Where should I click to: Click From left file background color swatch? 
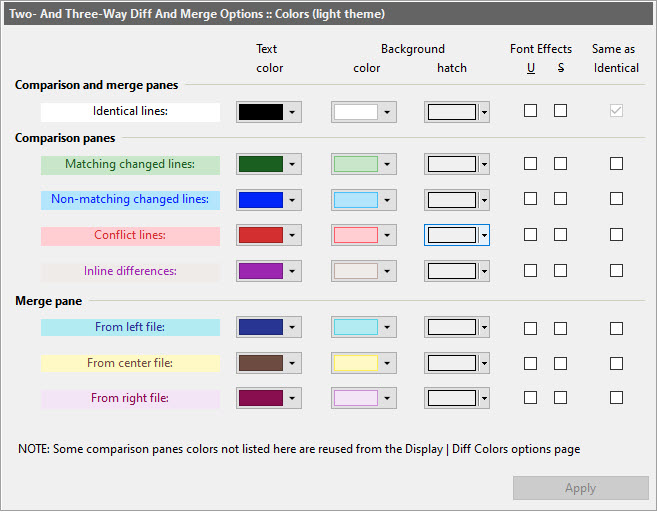click(355, 328)
